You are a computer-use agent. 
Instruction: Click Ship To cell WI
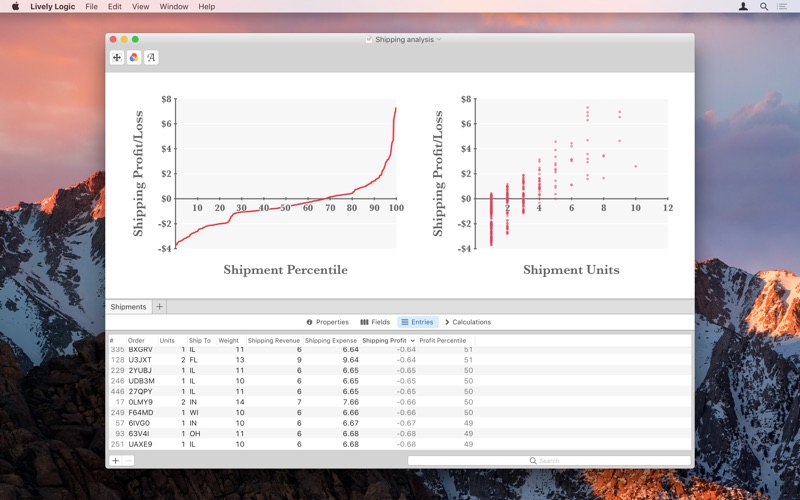[x=194, y=412]
